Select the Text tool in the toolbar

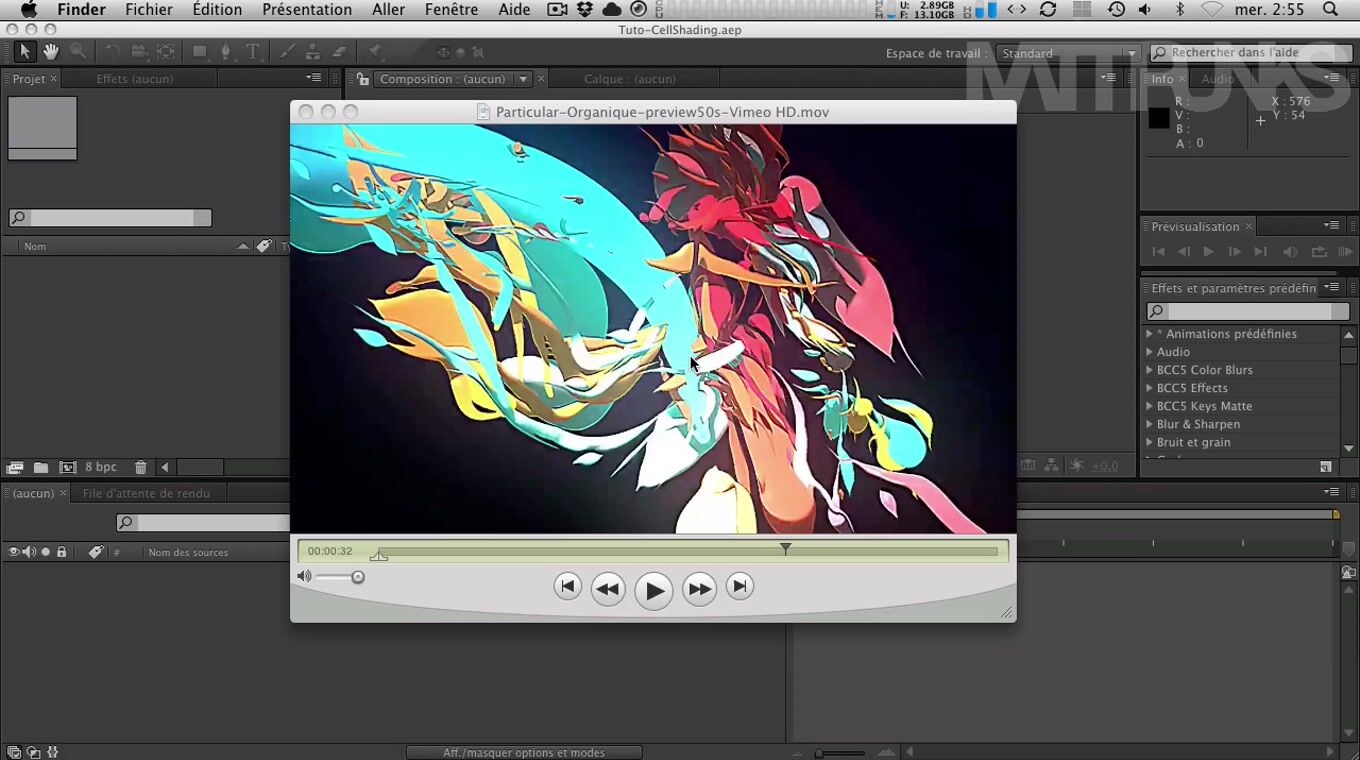coord(253,52)
